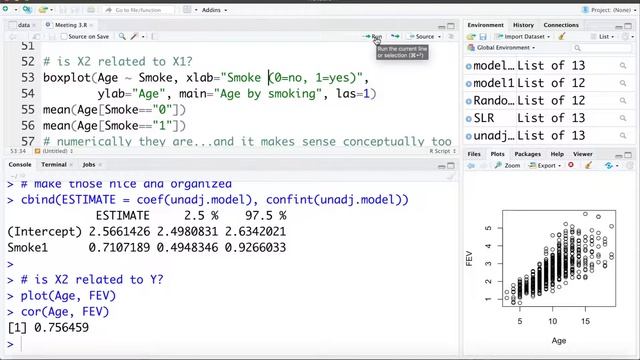Open the Source options dropdown arrow
Viewport: 640px width, 360px height.
pyautogui.click(x=439, y=37)
